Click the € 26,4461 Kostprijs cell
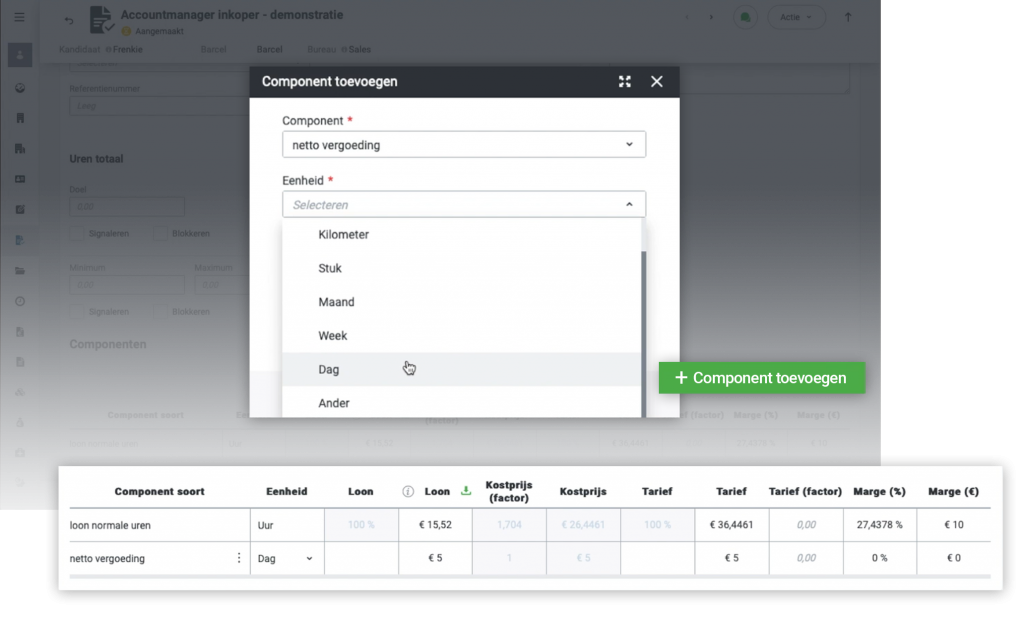The width and height of the screenshot is (1024, 623). (583, 525)
